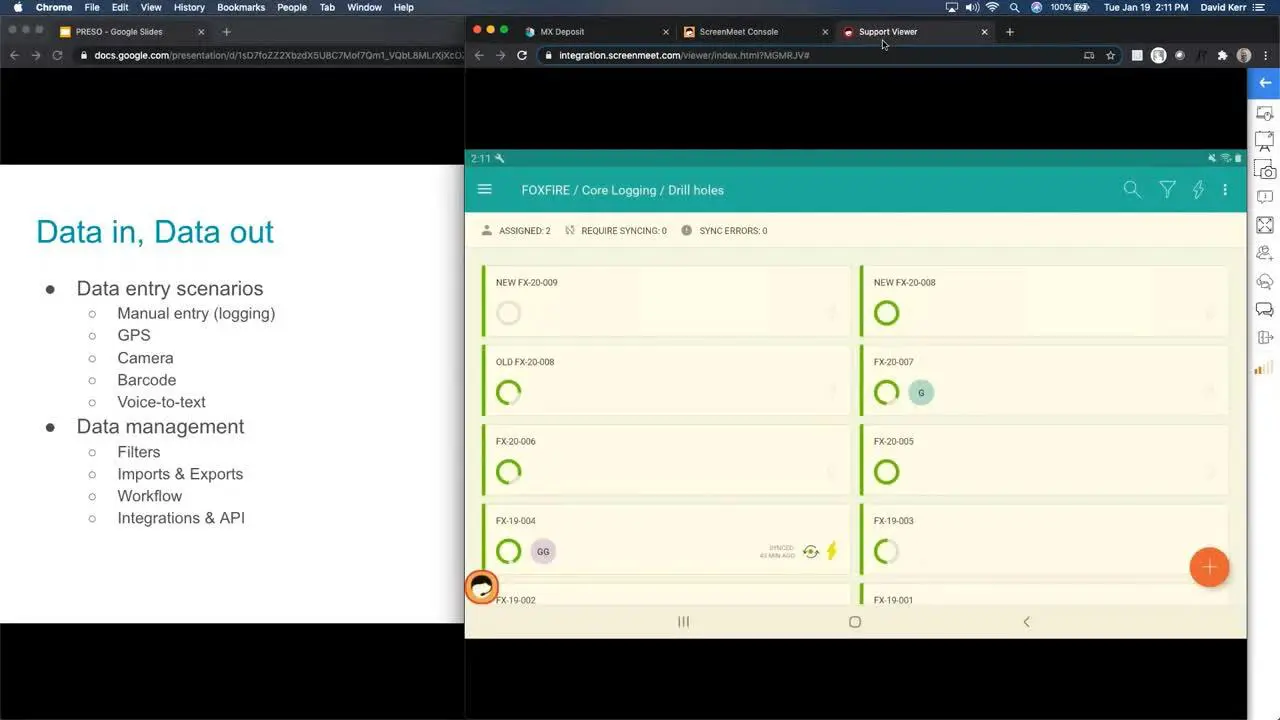Open a new tab in the Support Viewer window

[x=1009, y=32]
